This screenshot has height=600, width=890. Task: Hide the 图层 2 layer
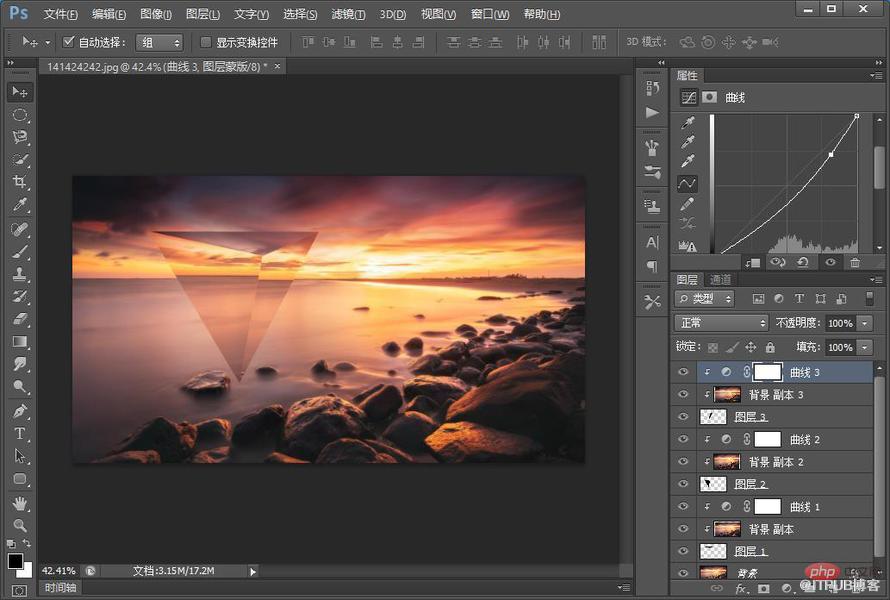pos(683,484)
